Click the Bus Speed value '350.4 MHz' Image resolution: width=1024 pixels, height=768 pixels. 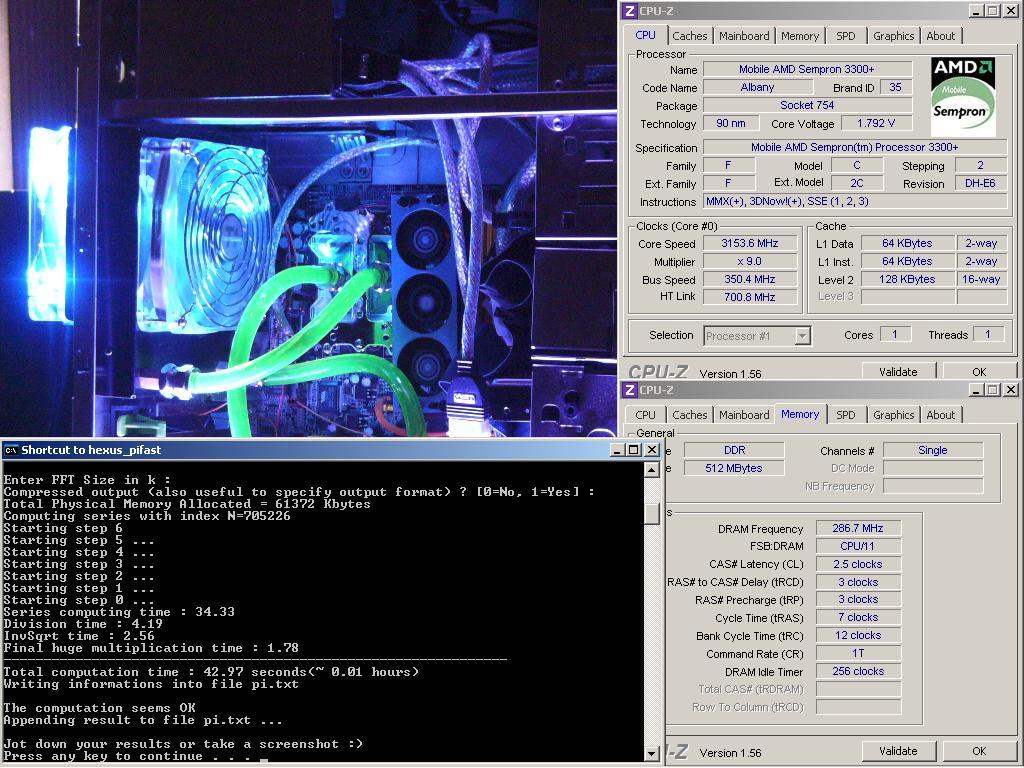750,279
